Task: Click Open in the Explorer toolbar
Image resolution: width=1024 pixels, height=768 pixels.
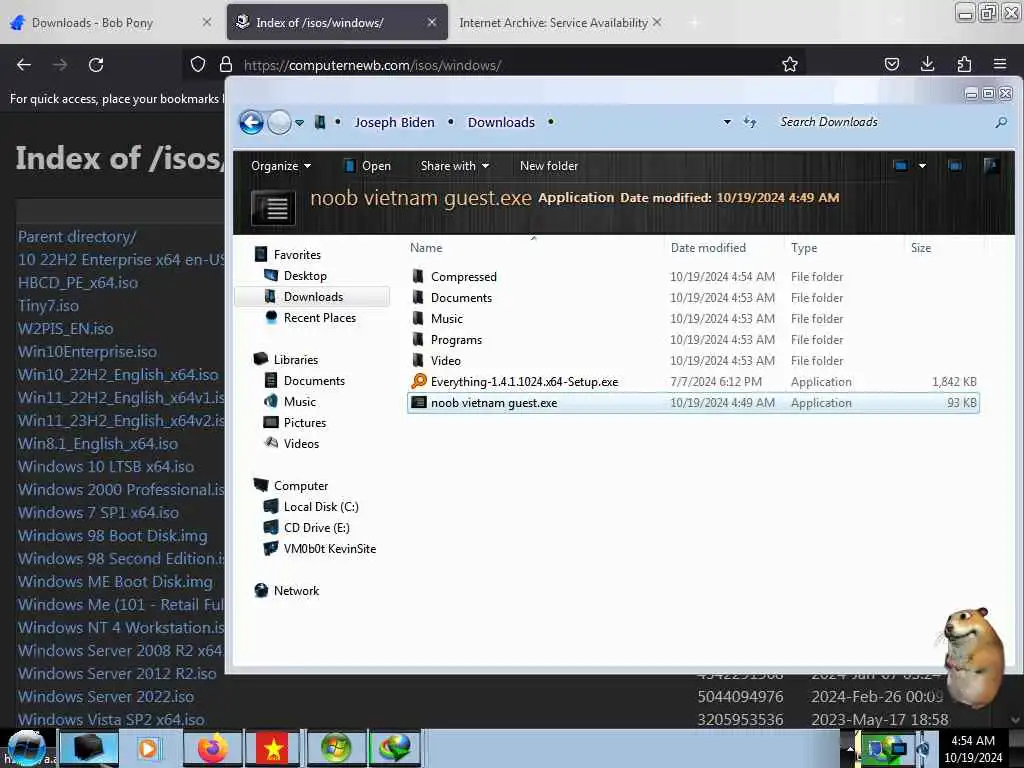Action: tap(367, 166)
